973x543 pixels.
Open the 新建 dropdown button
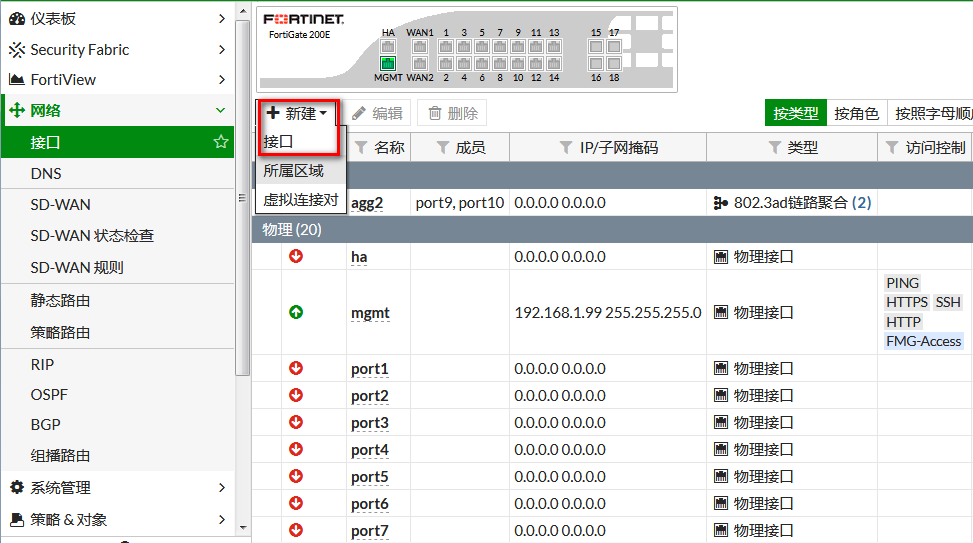297,113
